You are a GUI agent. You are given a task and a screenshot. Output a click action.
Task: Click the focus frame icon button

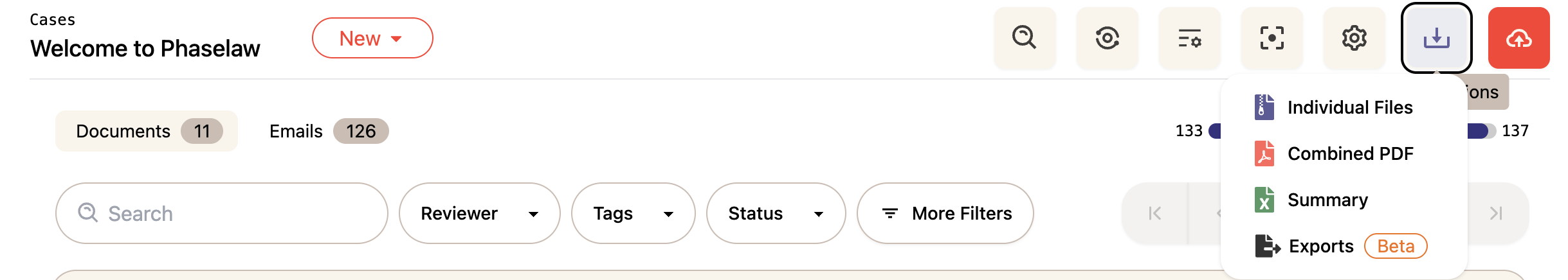[x=1272, y=38]
